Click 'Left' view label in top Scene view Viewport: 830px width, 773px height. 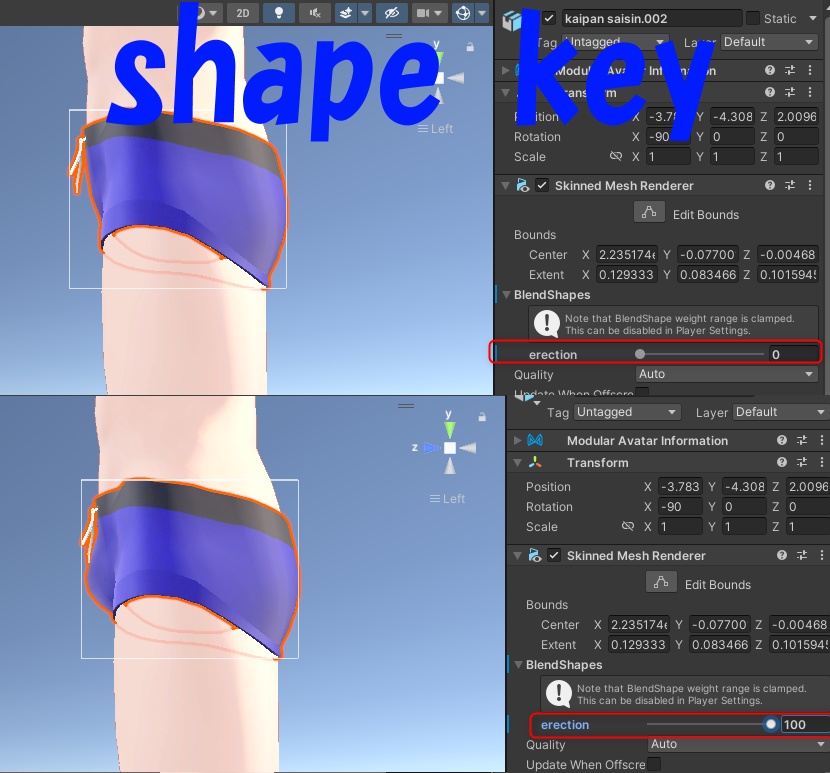coord(435,129)
